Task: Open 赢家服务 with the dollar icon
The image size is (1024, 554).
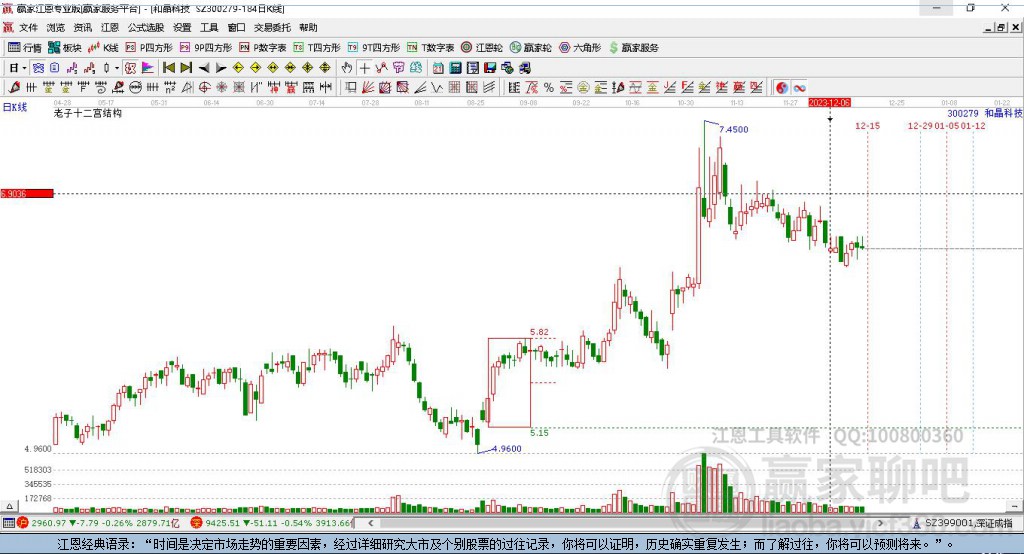Action: [x=634, y=48]
